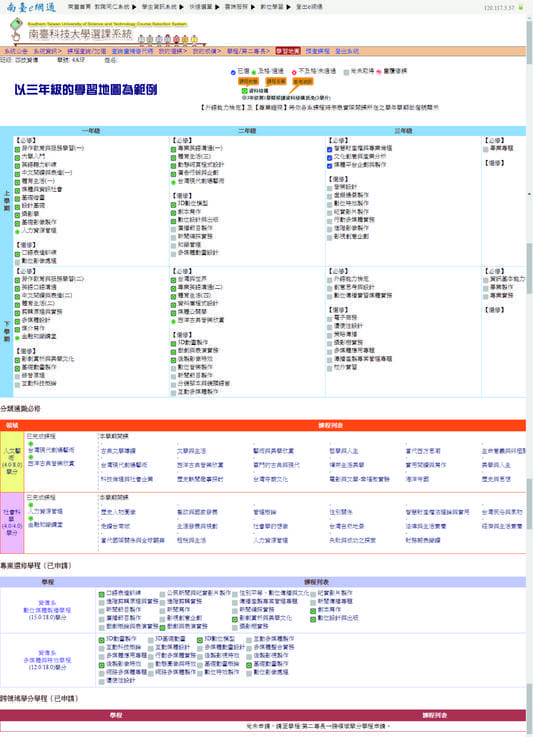533x737 pixels.
Task: Open 預選課程 in the nav bar
Action: (318, 51)
